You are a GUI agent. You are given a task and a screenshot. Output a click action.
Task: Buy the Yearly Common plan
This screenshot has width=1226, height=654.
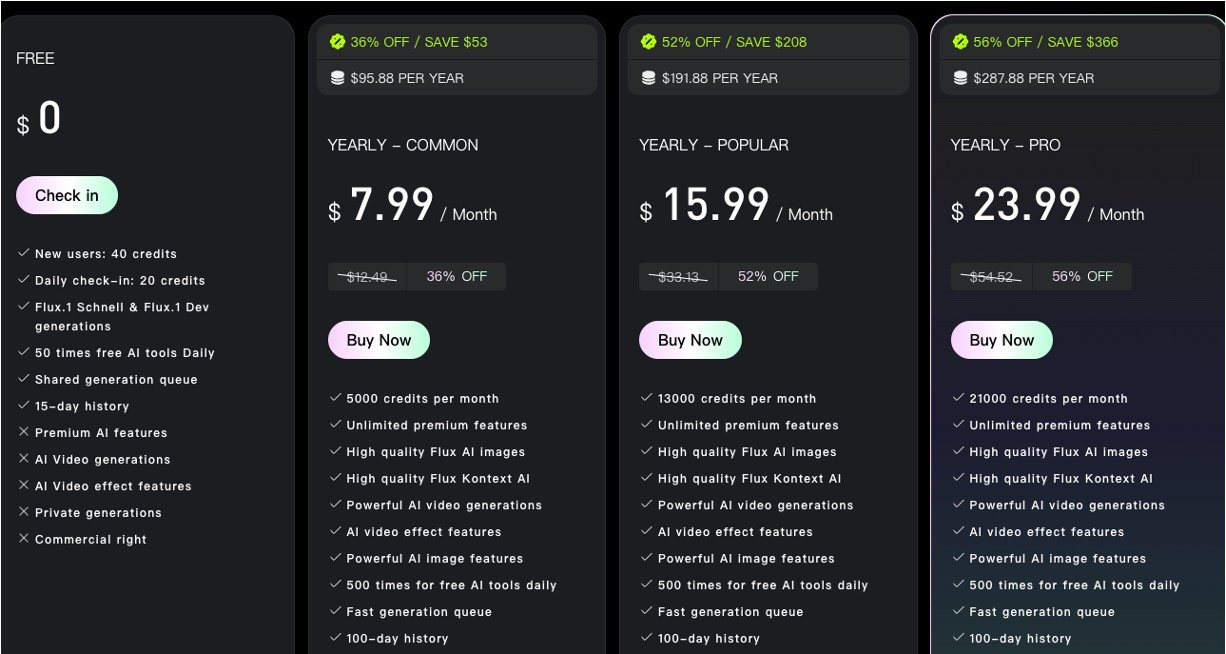(379, 340)
